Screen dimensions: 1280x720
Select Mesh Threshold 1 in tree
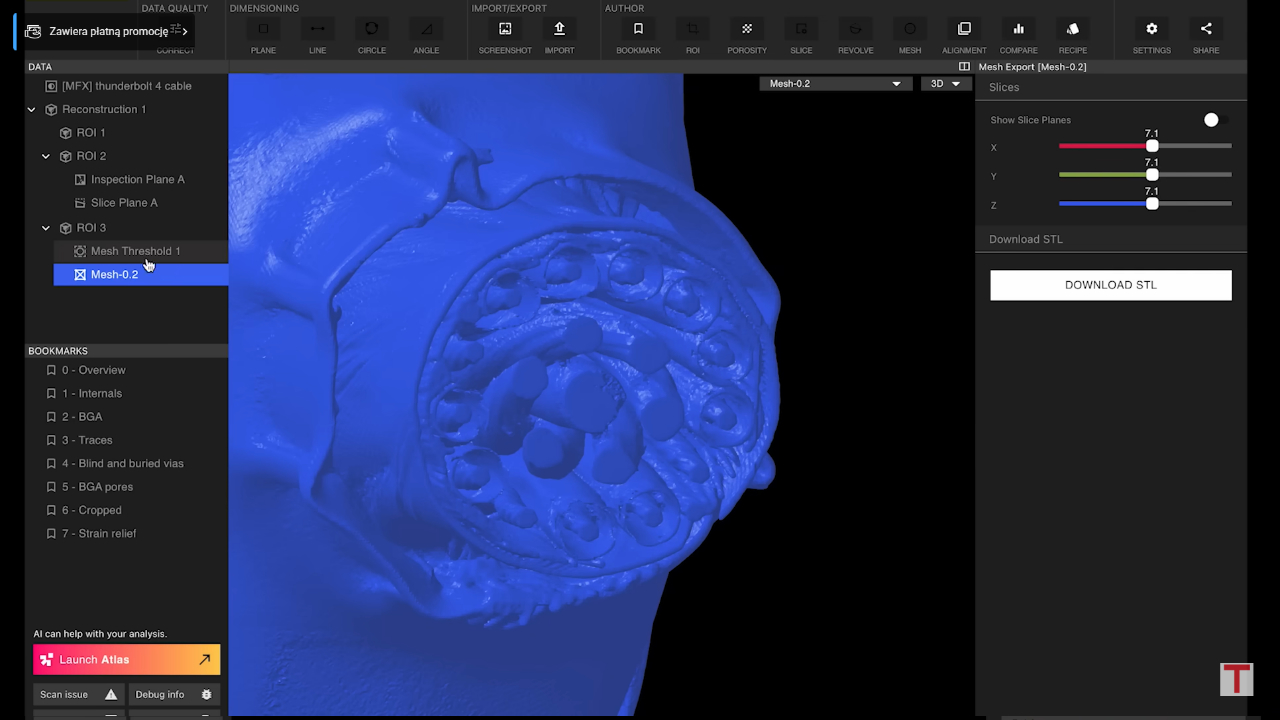click(135, 251)
